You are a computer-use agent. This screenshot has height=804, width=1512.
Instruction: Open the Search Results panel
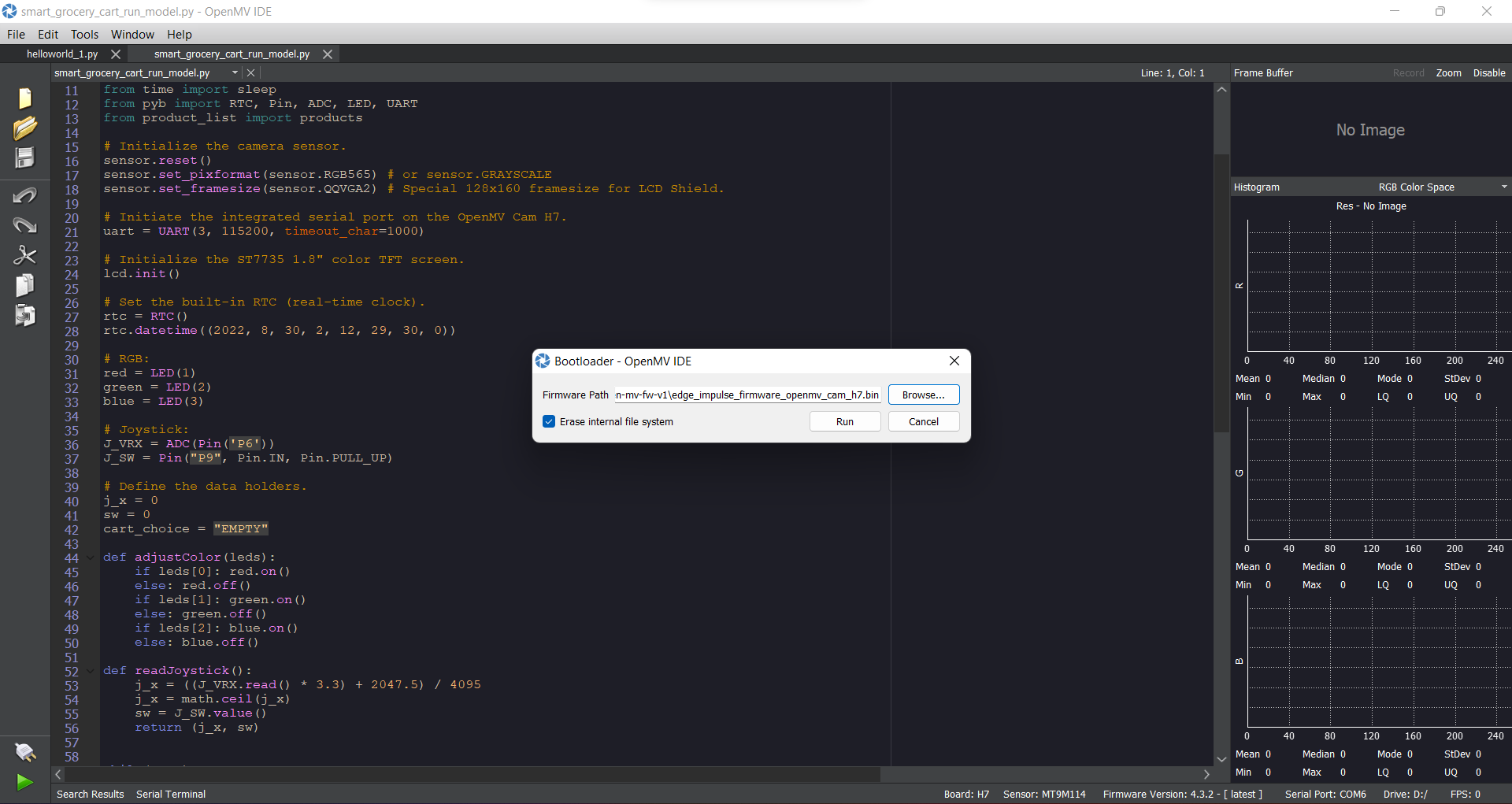point(91,794)
